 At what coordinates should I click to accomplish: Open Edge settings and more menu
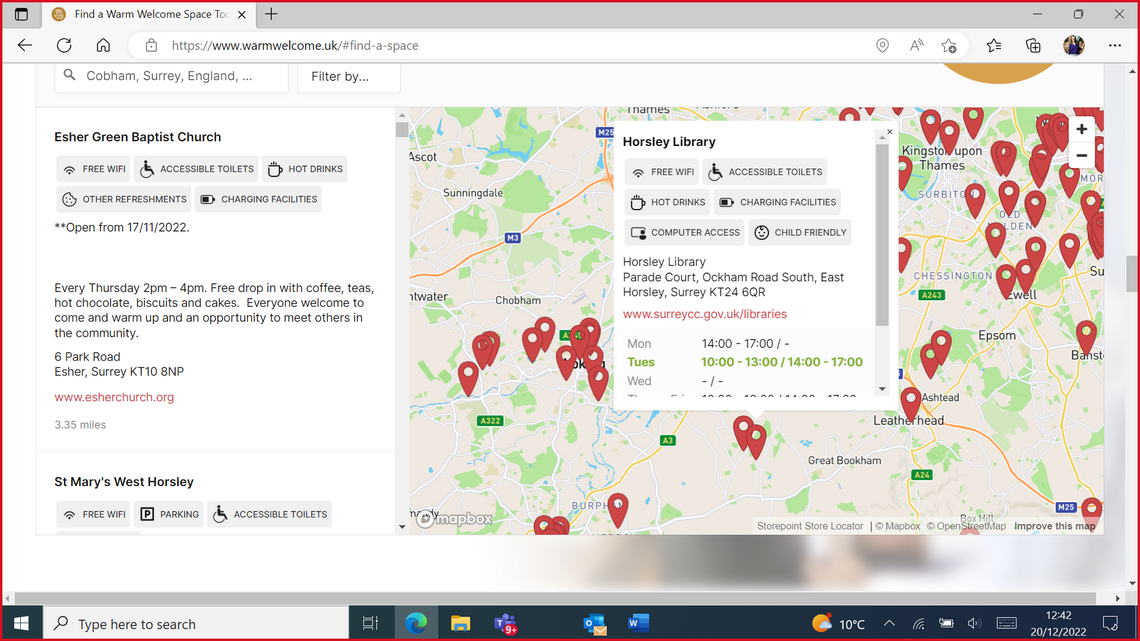(x=1115, y=46)
